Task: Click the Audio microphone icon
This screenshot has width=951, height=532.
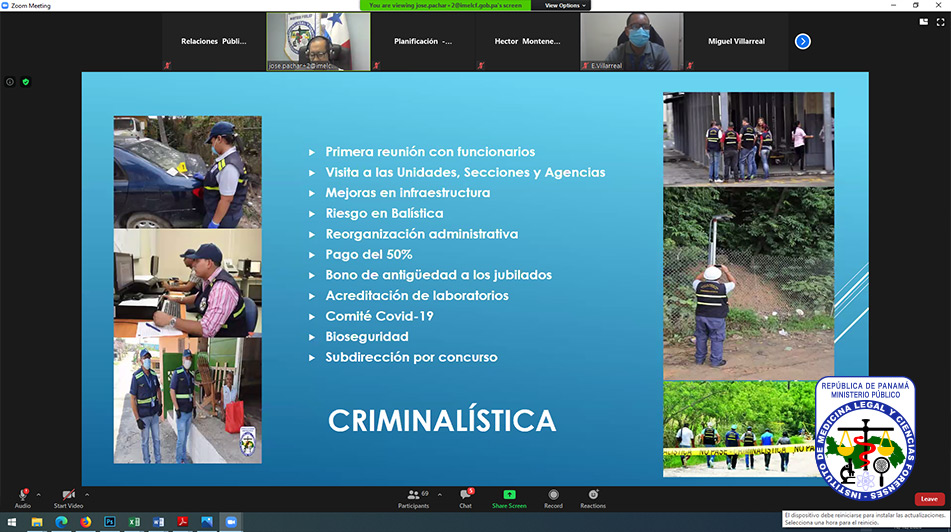Action: (x=22, y=494)
